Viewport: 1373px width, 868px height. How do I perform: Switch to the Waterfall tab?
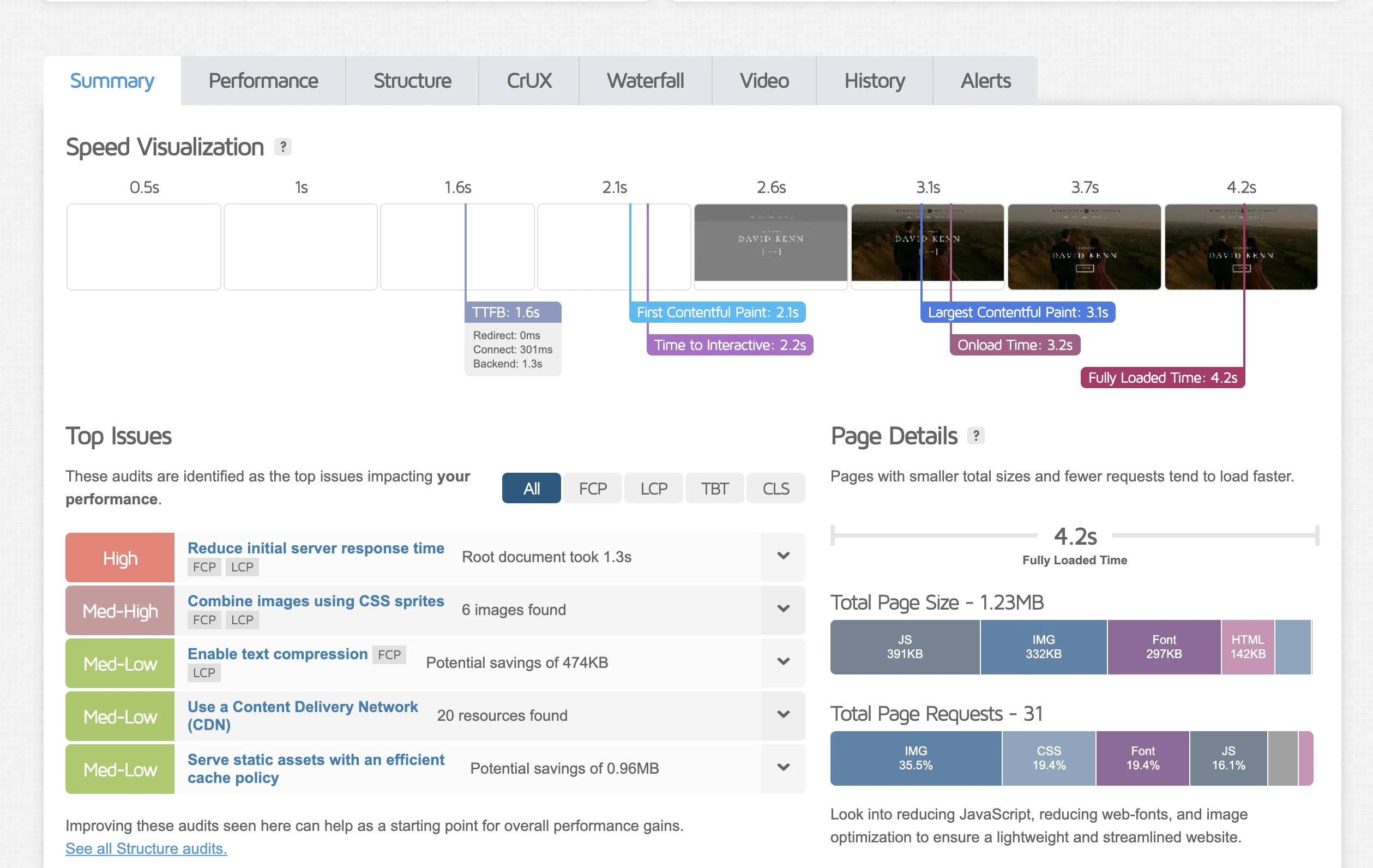pyautogui.click(x=645, y=80)
